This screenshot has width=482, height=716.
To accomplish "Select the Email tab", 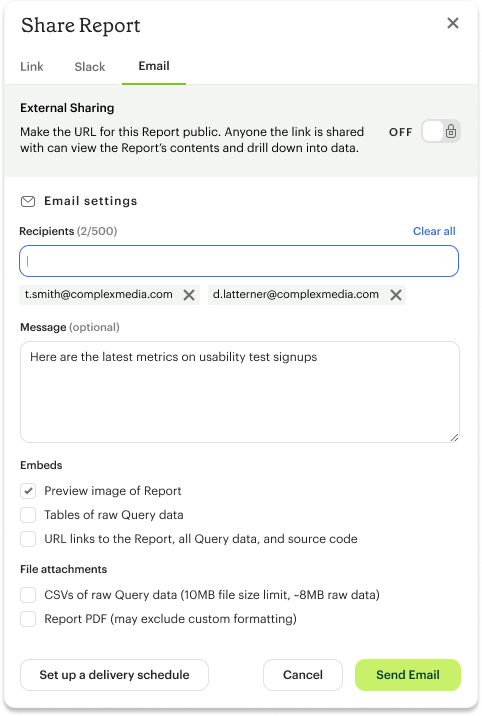I will 154,66.
